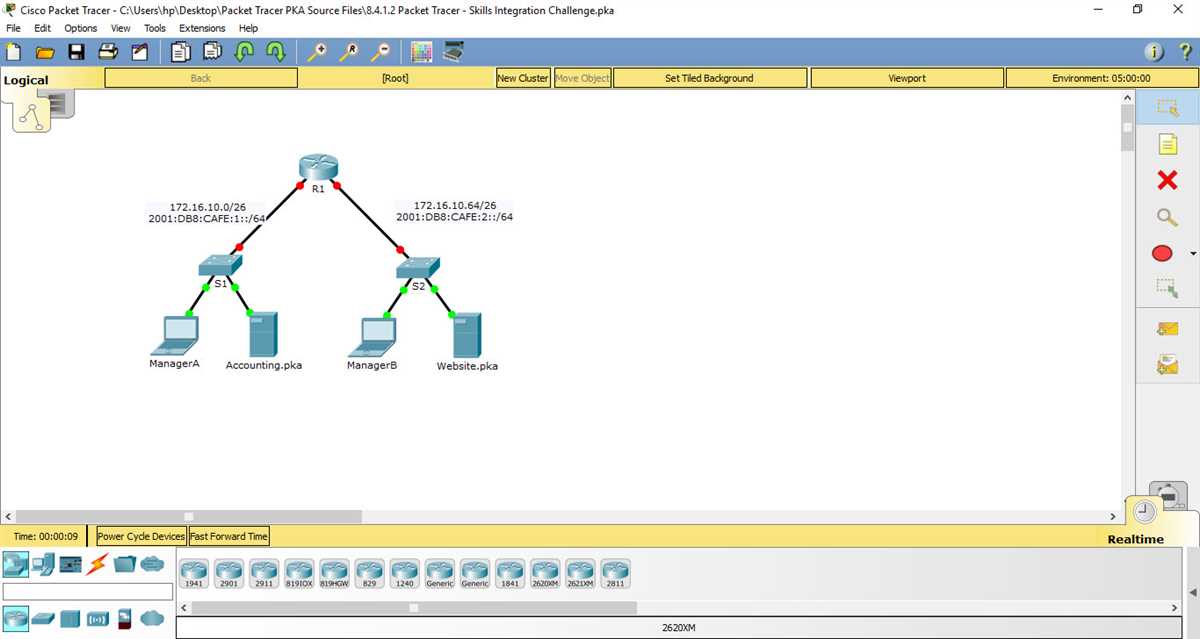Select switch S1 in the topology

[x=220, y=264]
